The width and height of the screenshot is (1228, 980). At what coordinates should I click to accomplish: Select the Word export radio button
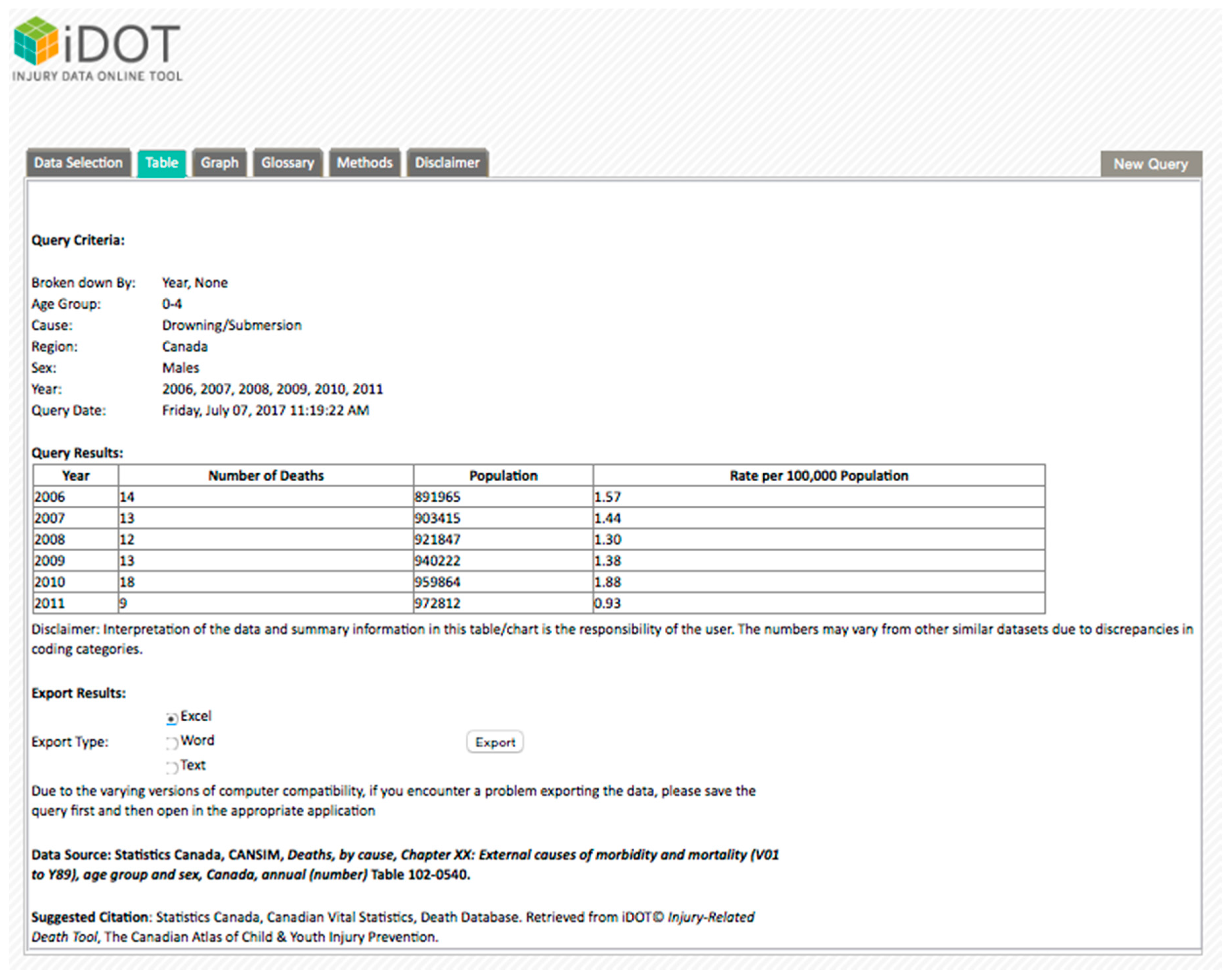click(171, 743)
